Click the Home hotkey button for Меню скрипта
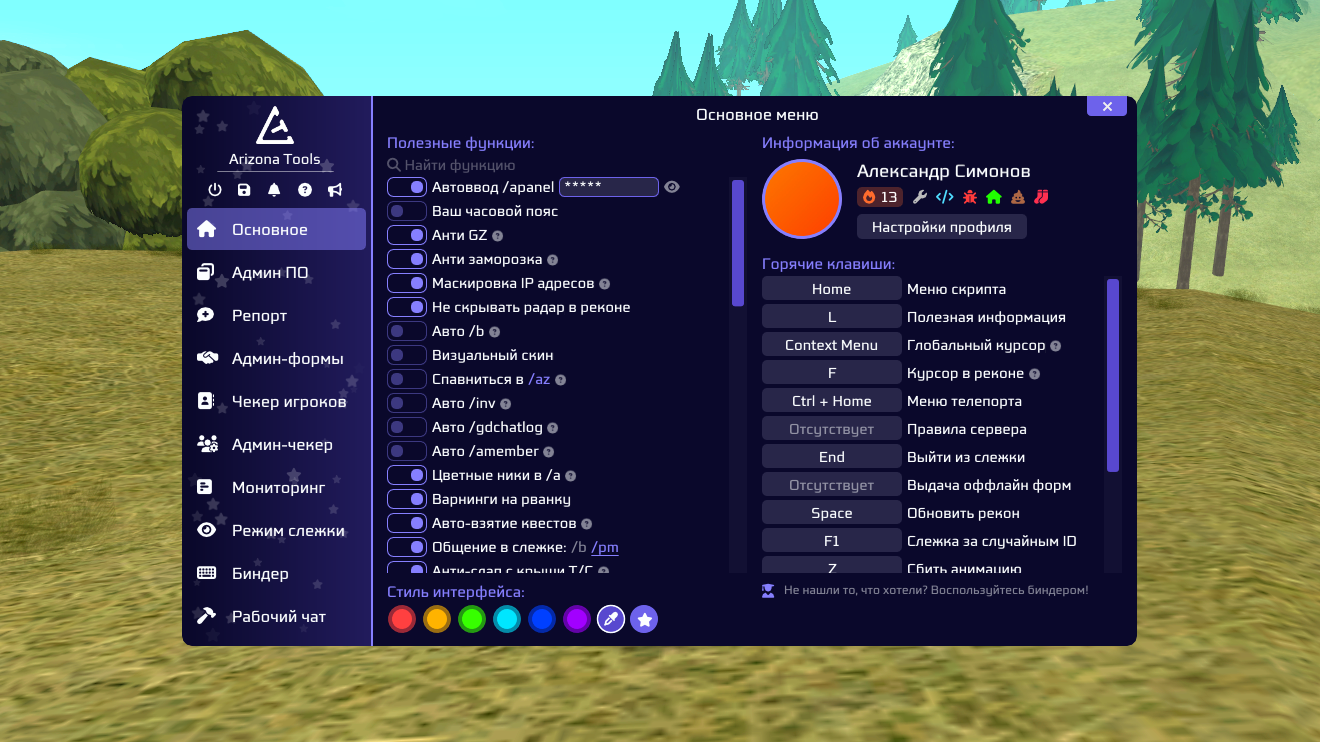 832,289
